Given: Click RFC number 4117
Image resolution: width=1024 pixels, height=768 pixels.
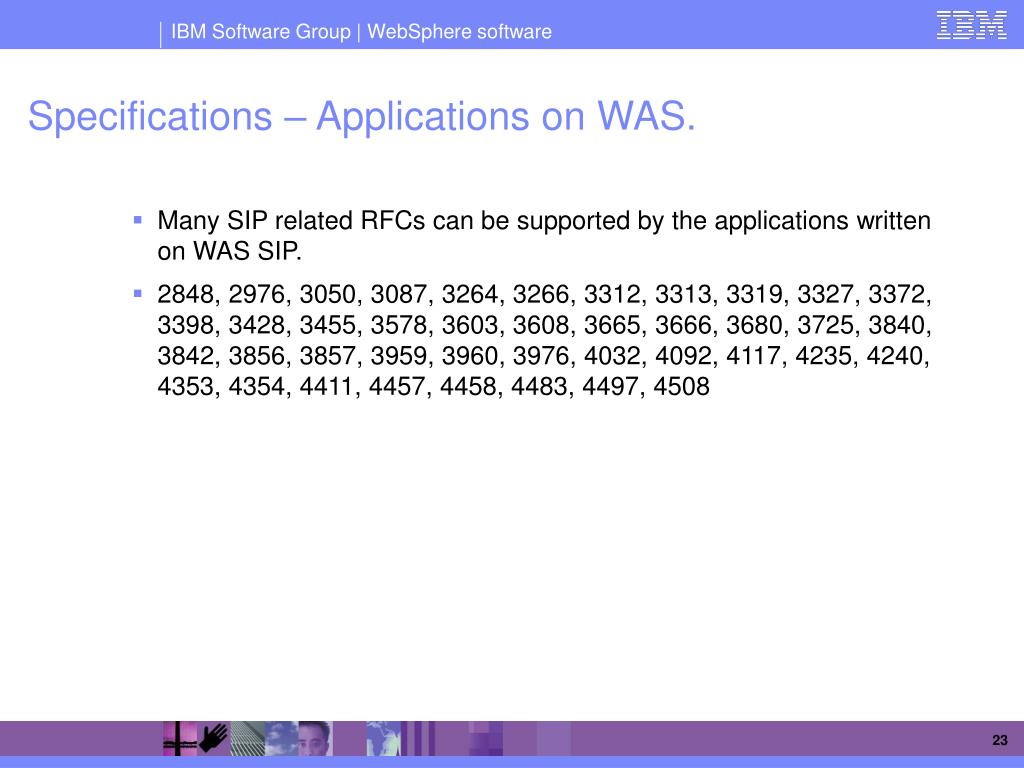Looking at the screenshot, I should 753,356.
